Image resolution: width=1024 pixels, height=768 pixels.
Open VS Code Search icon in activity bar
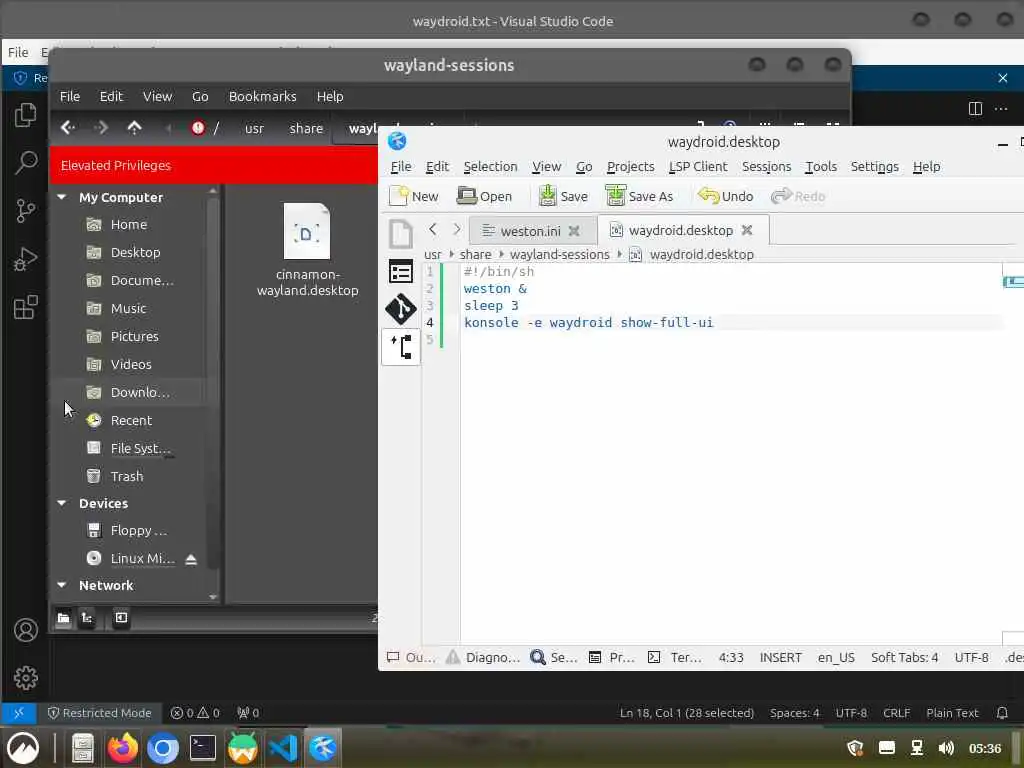click(x=25, y=162)
